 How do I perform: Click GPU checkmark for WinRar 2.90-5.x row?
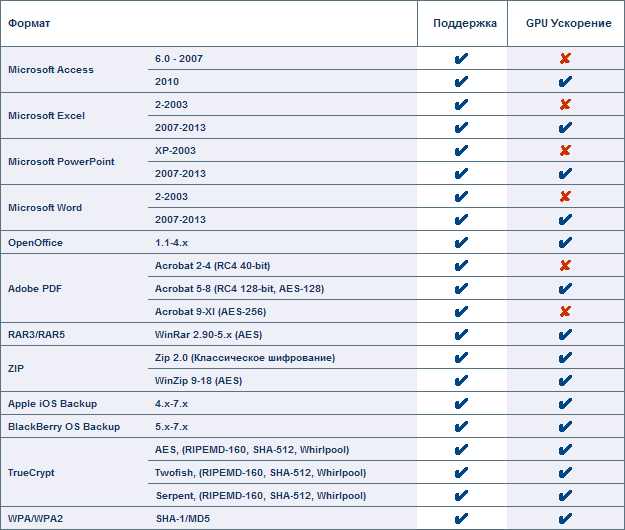click(565, 335)
